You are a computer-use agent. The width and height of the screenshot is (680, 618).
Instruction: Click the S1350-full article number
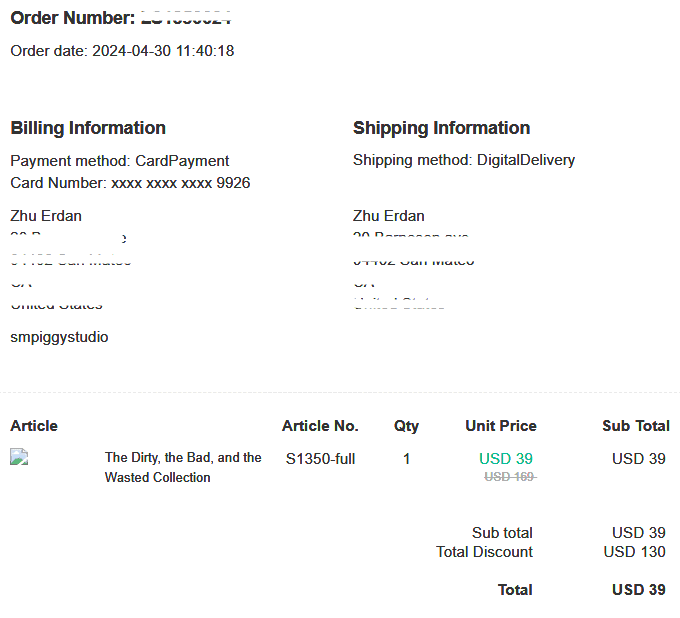pyautogui.click(x=320, y=459)
